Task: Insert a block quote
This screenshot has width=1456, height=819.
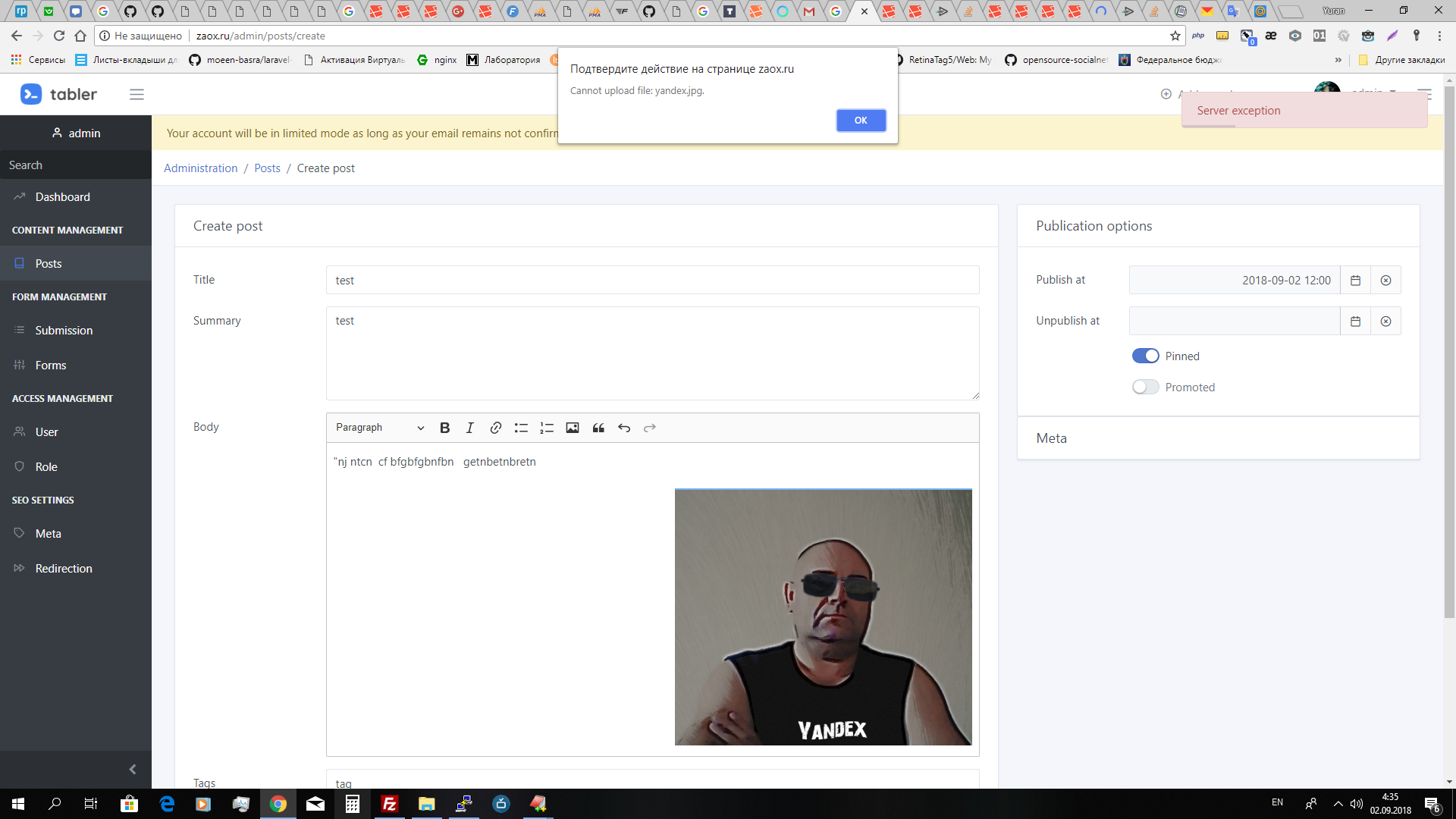Action: click(x=598, y=428)
